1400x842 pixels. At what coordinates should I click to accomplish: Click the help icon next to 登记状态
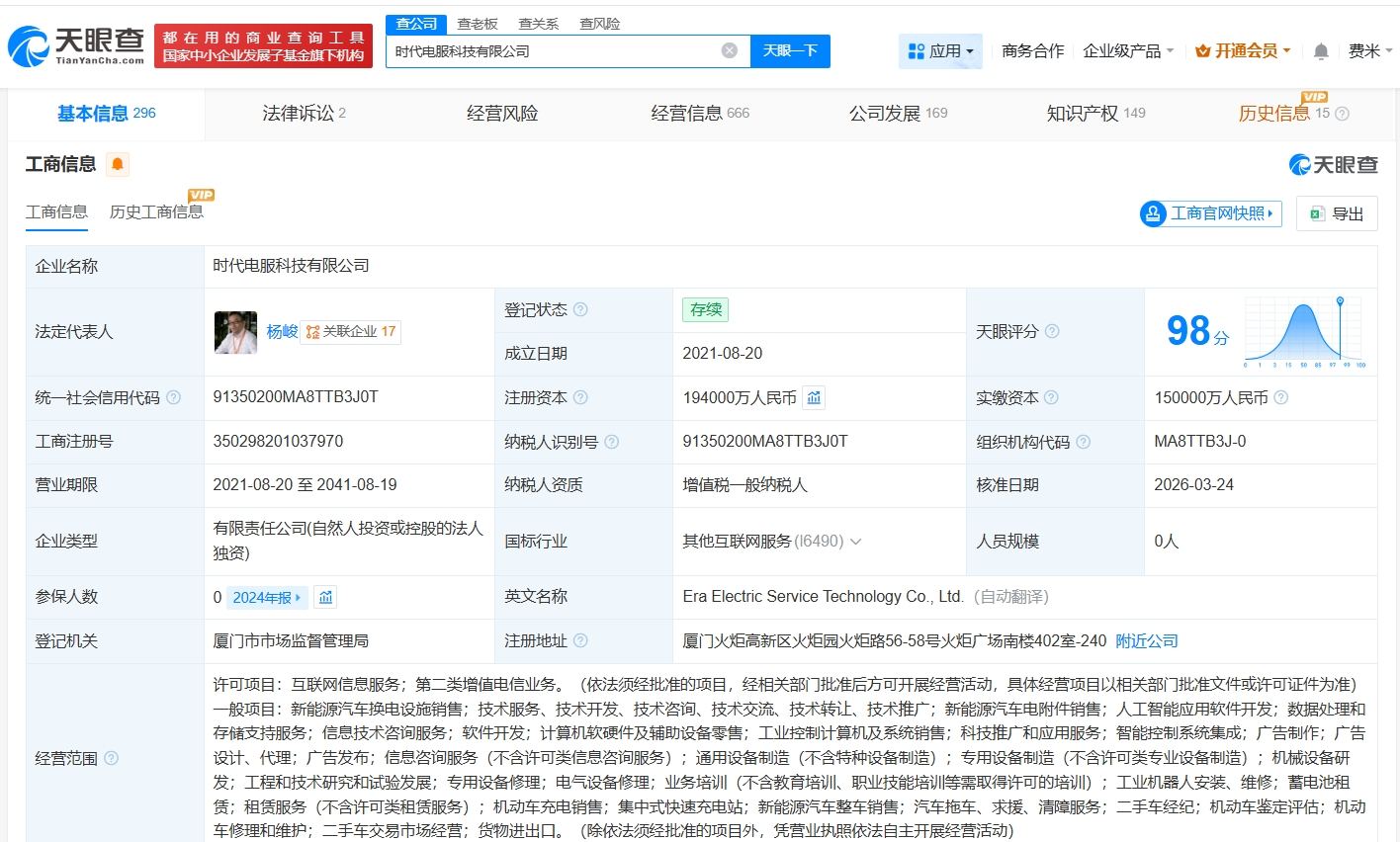pyautogui.click(x=580, y=309)
